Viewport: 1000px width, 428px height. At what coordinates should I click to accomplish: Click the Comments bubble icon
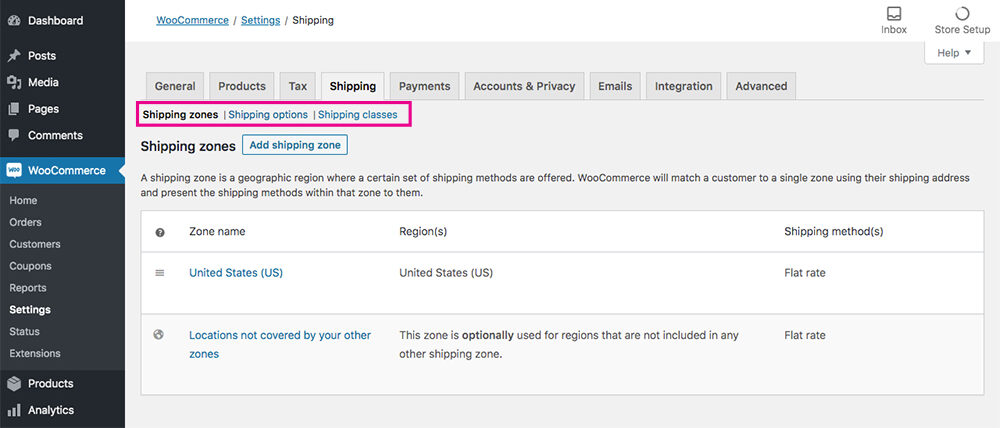pos(14,135)
